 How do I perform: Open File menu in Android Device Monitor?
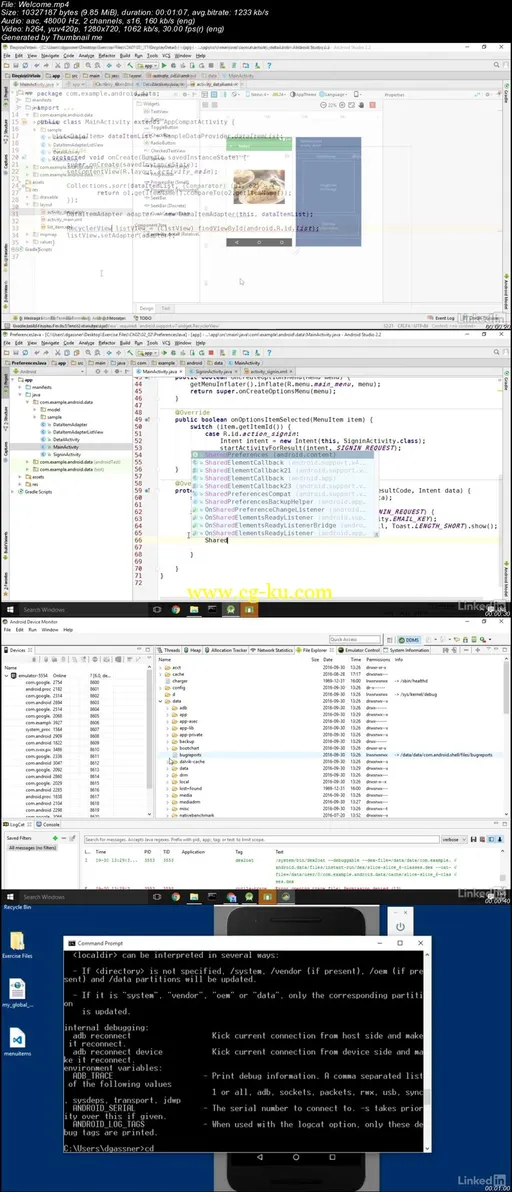coord(8,629)
